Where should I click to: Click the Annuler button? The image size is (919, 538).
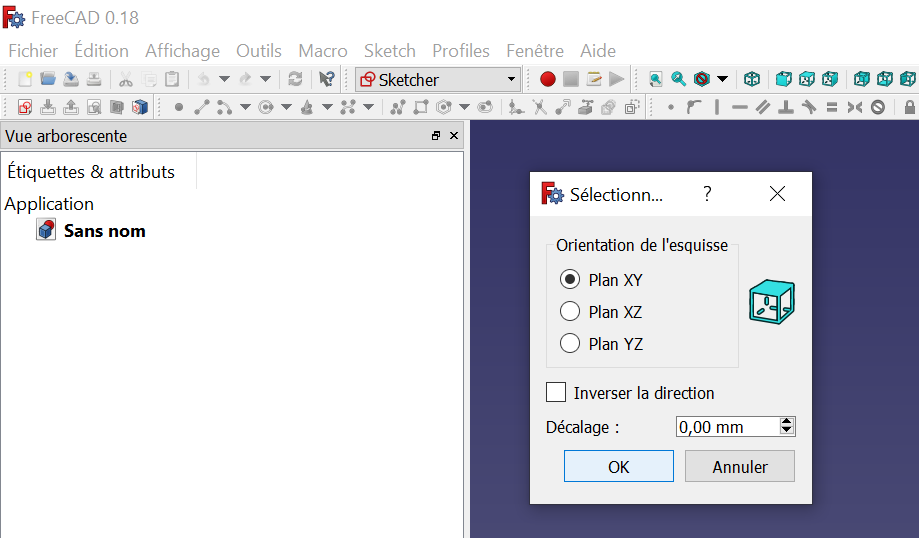[x=740, y=467]
